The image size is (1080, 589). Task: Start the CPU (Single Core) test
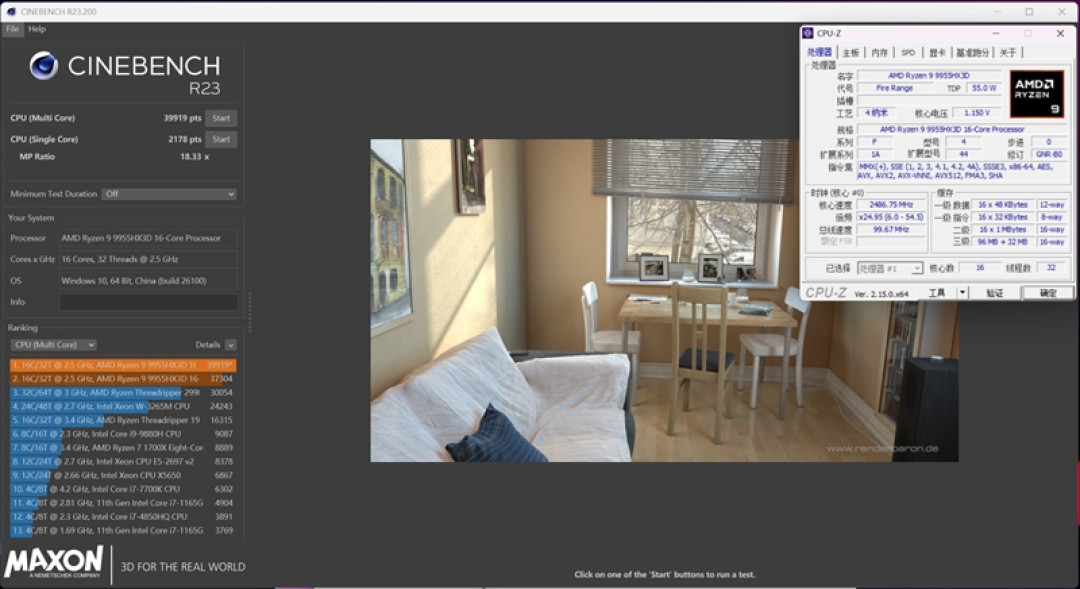221,139
